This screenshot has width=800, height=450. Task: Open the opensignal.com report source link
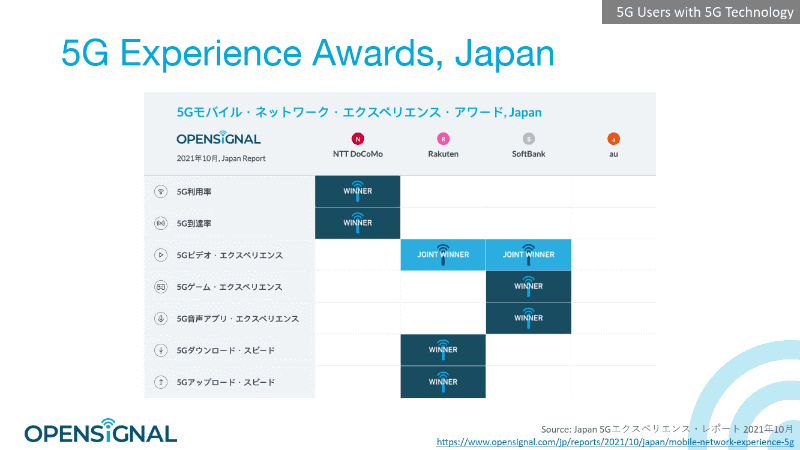615,442
